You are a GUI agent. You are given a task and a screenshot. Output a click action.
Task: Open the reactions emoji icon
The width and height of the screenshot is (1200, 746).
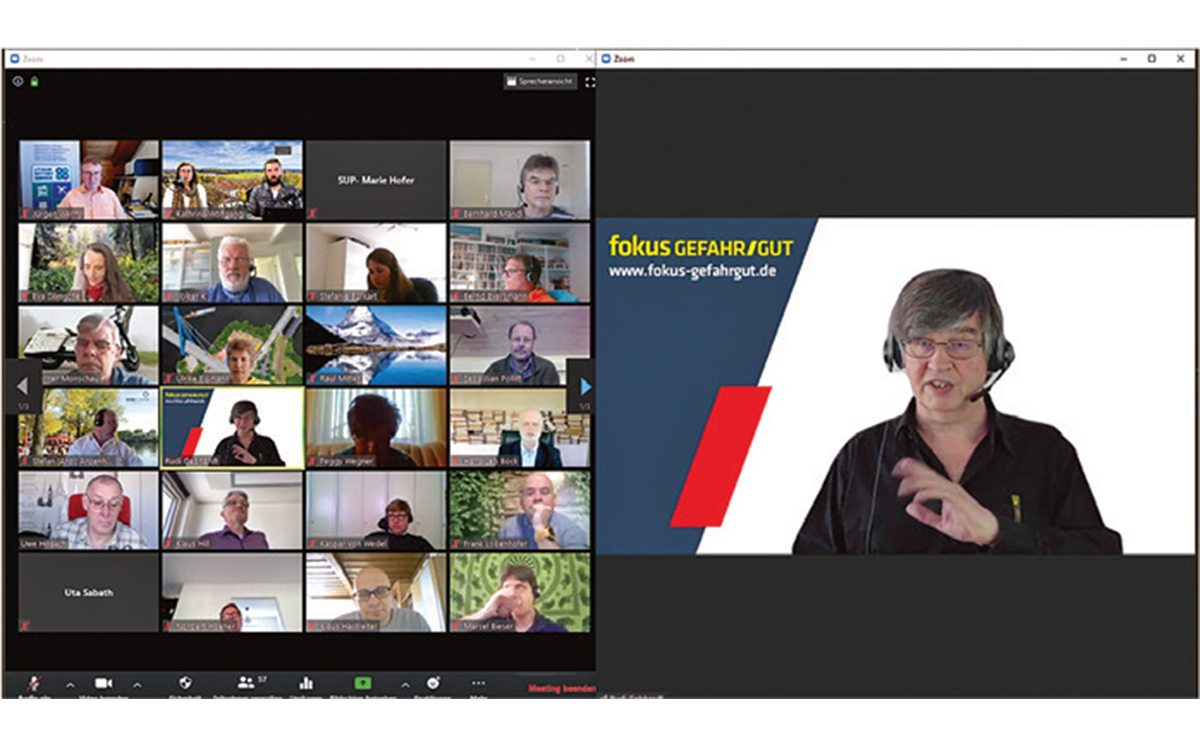[433, 683]
